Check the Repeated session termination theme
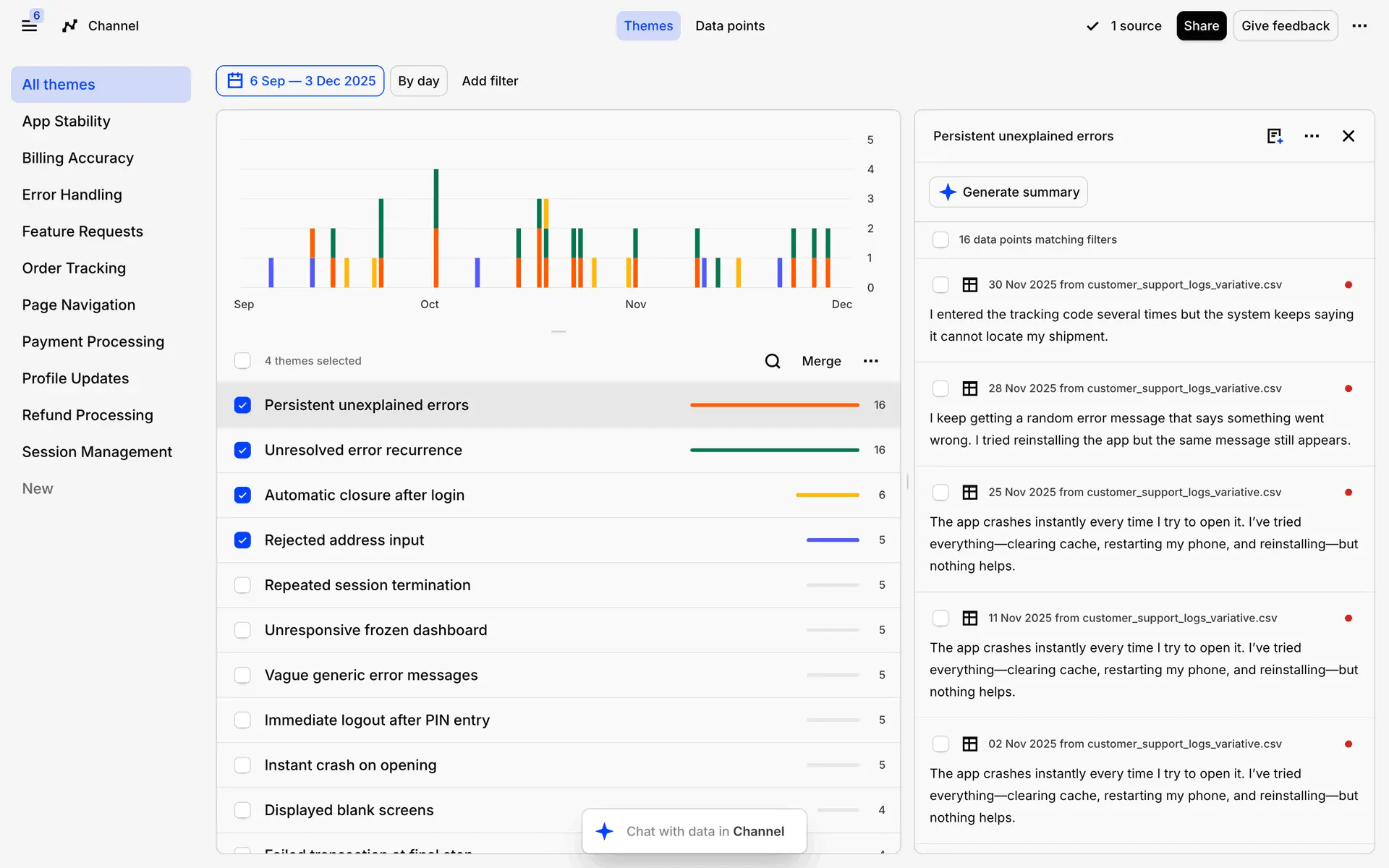 coord(242,585)
